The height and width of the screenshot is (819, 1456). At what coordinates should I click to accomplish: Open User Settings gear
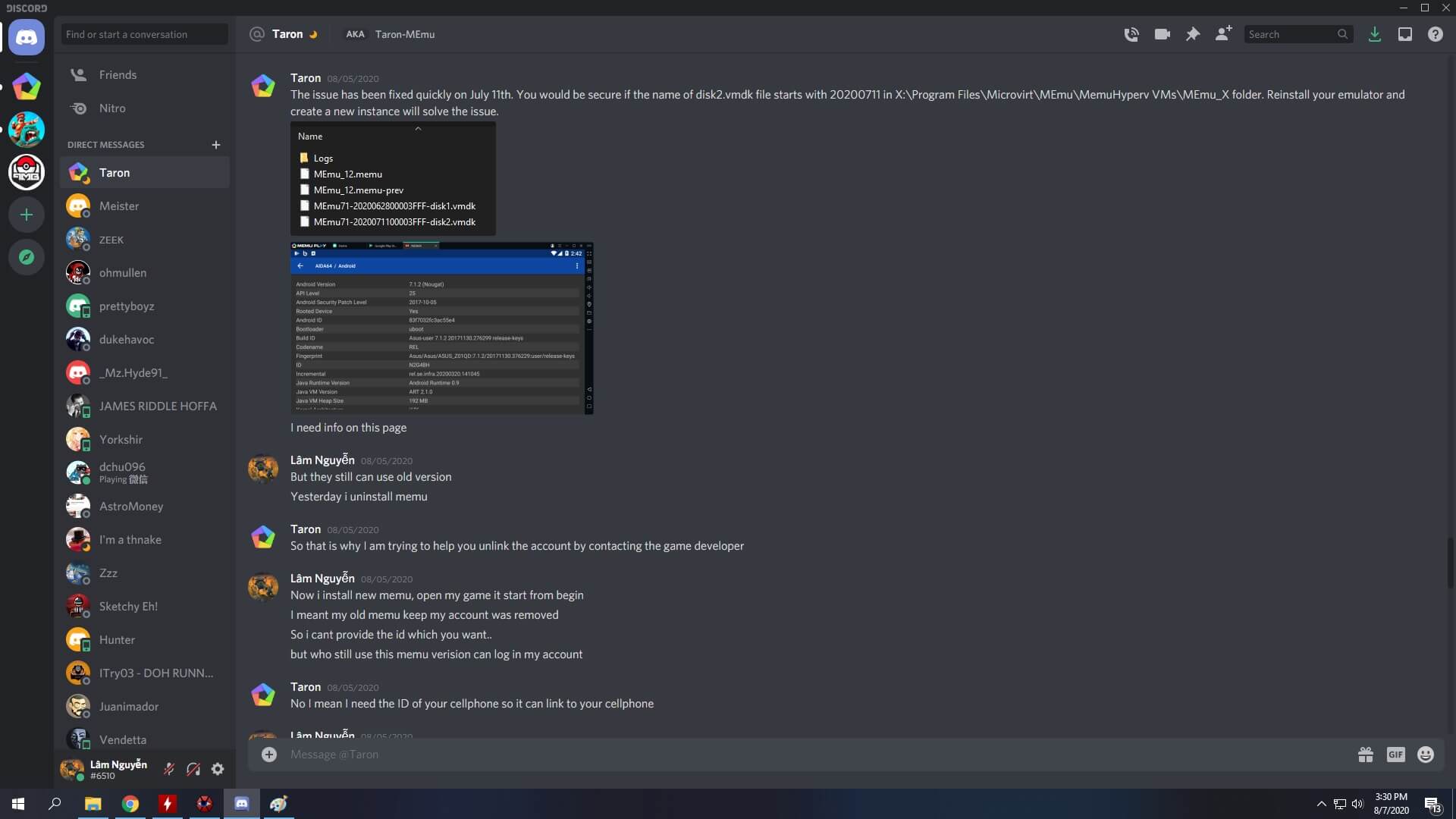click(x=218, y=769)
